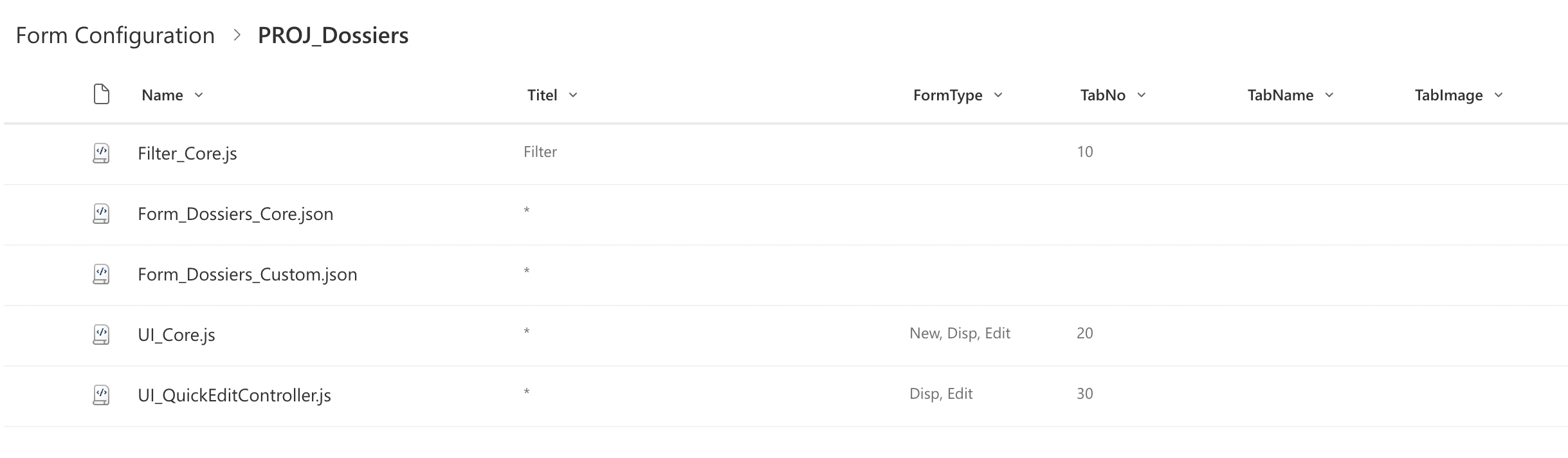Viewport: 1568px width, 458px height.
Task: Expand the Name column sort dropdown
Action: (x=199, y=95)
